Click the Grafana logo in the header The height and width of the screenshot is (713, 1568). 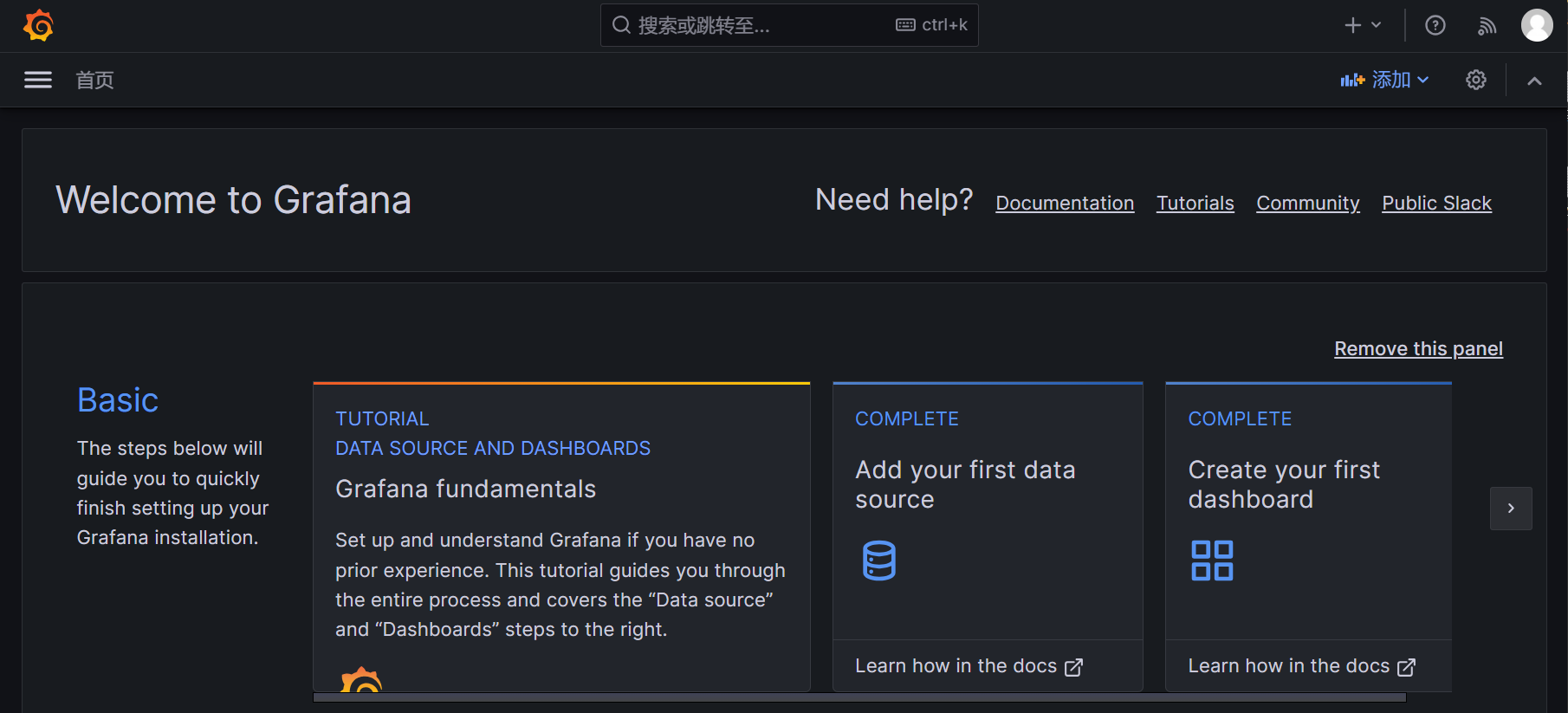39,25
